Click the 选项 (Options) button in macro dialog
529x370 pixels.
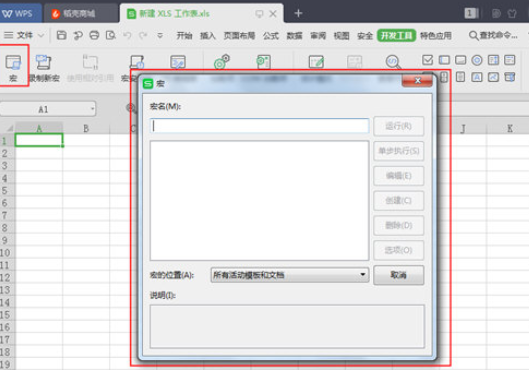(398, 250)
